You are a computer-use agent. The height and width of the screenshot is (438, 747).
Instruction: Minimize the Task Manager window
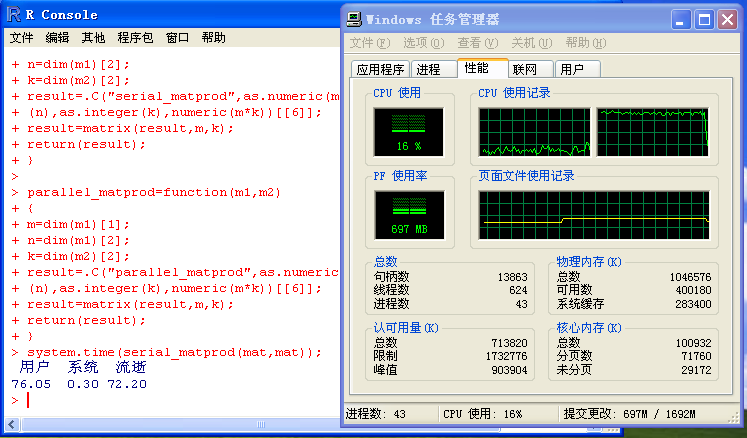(x=680, y=19)
